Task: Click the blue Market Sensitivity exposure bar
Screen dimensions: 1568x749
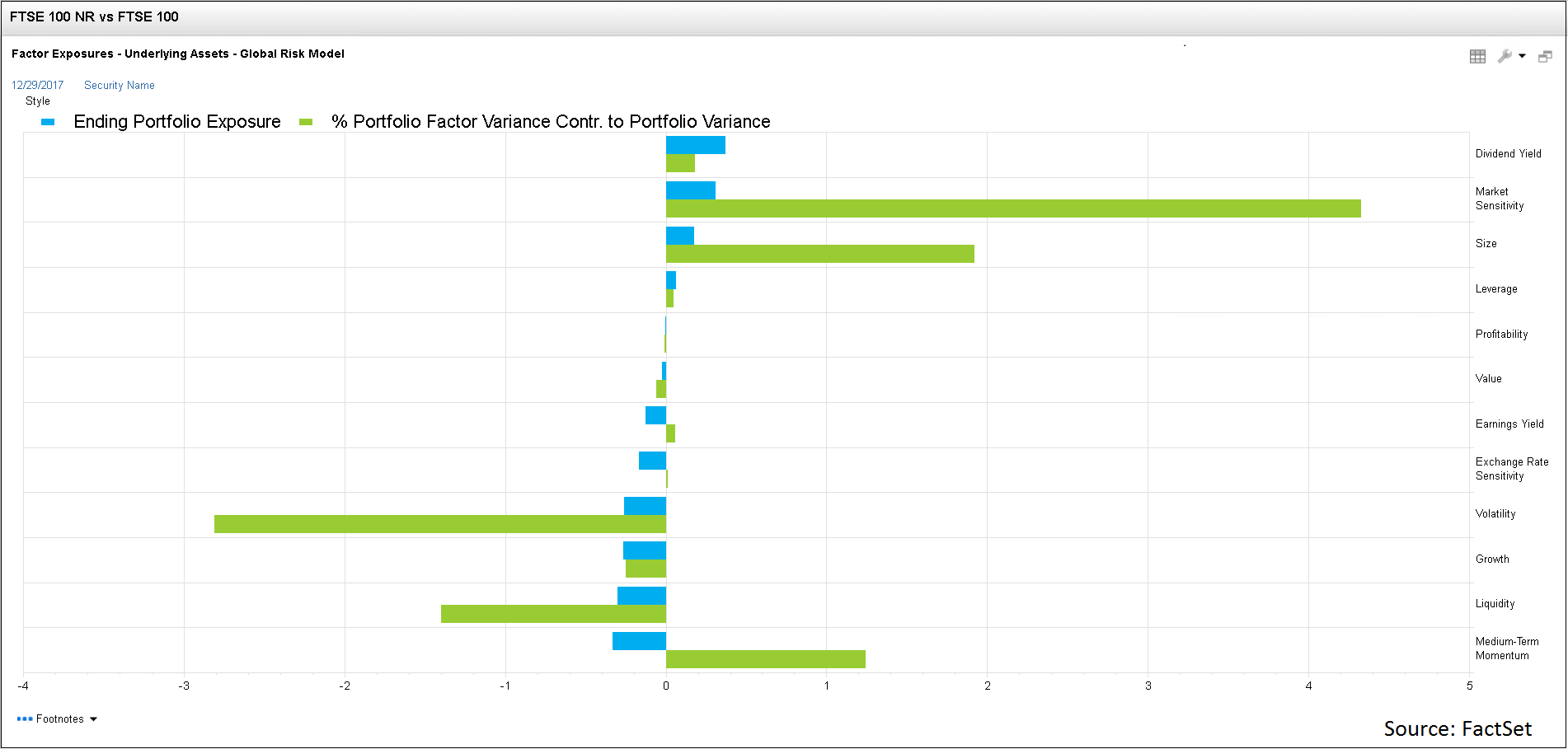Action: (x=691, y=190)
